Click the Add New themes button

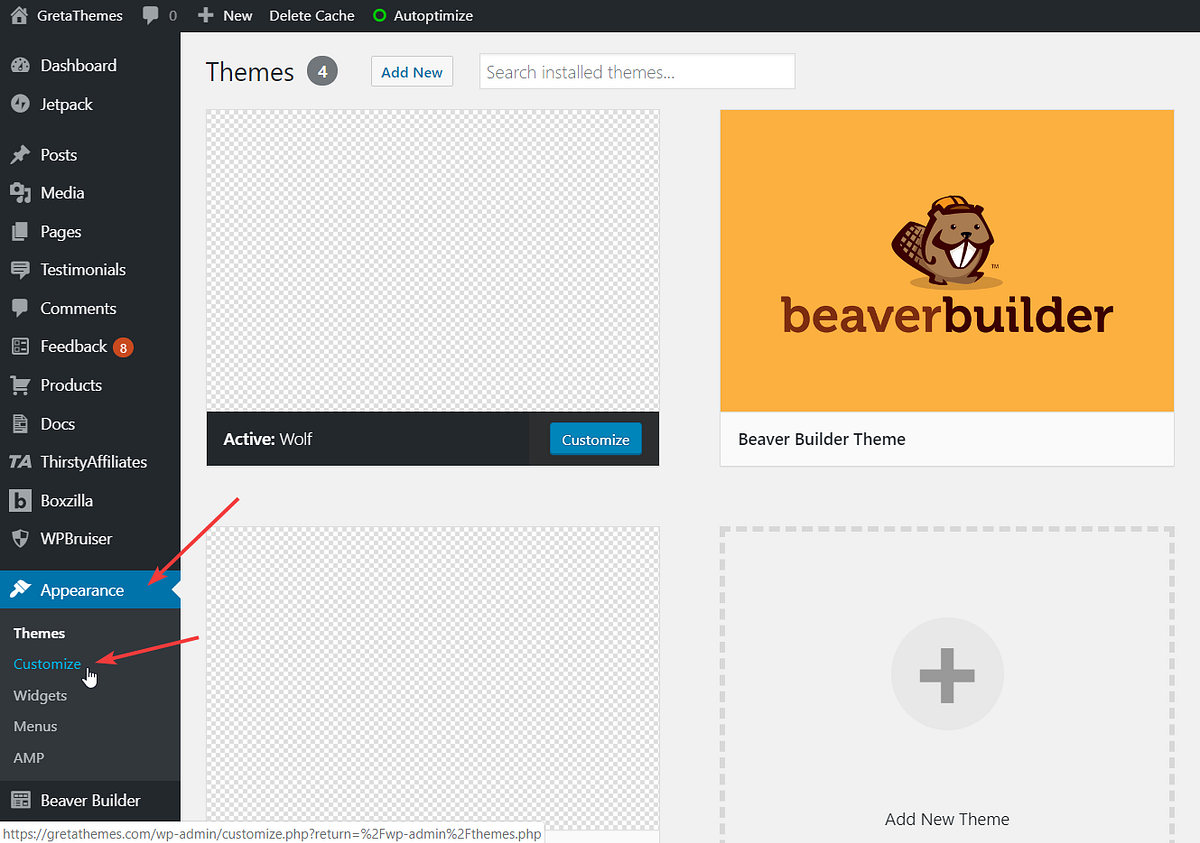(411, 71)
